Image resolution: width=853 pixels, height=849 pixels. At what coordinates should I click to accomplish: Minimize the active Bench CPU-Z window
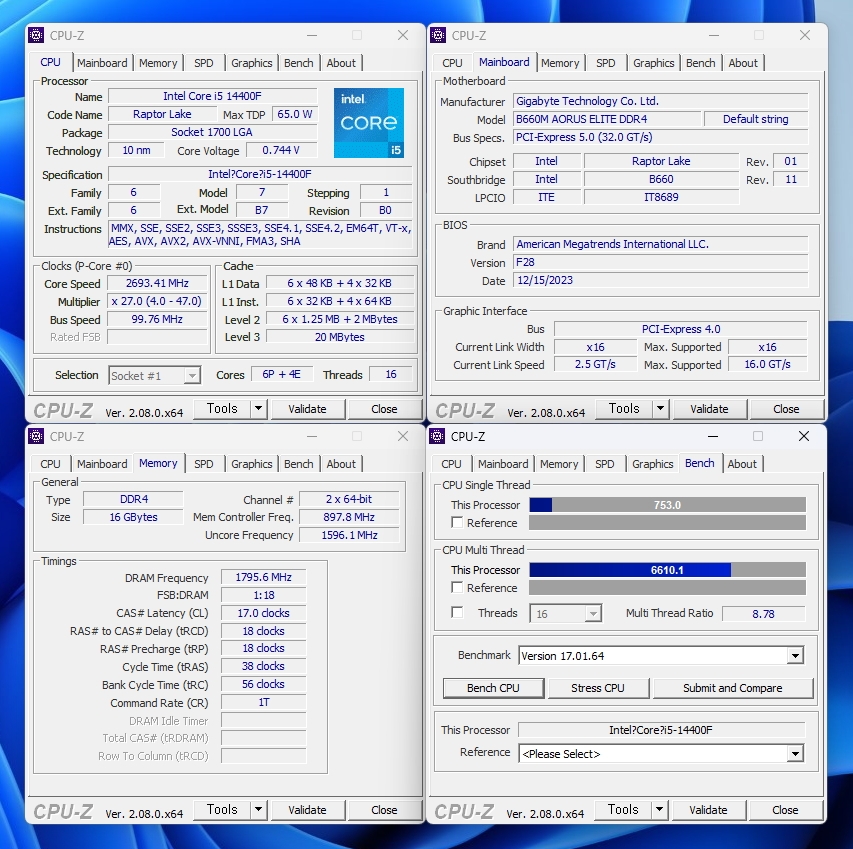coord(714,436)
